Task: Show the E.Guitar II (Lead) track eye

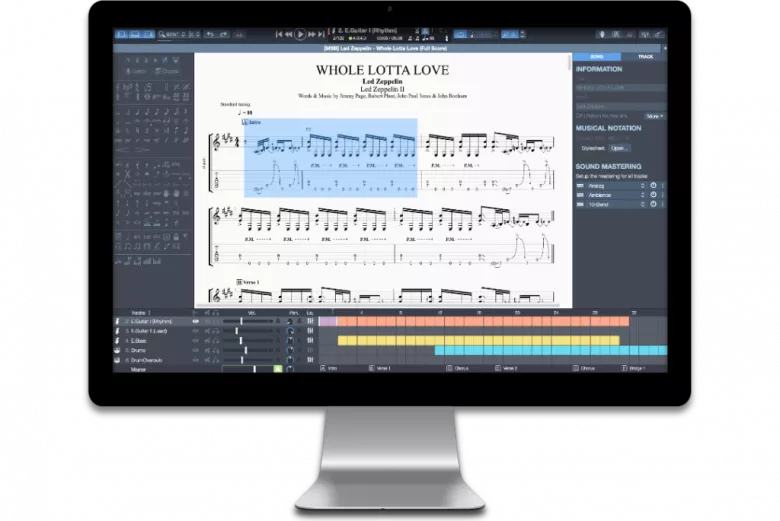Action: point(195,331)
